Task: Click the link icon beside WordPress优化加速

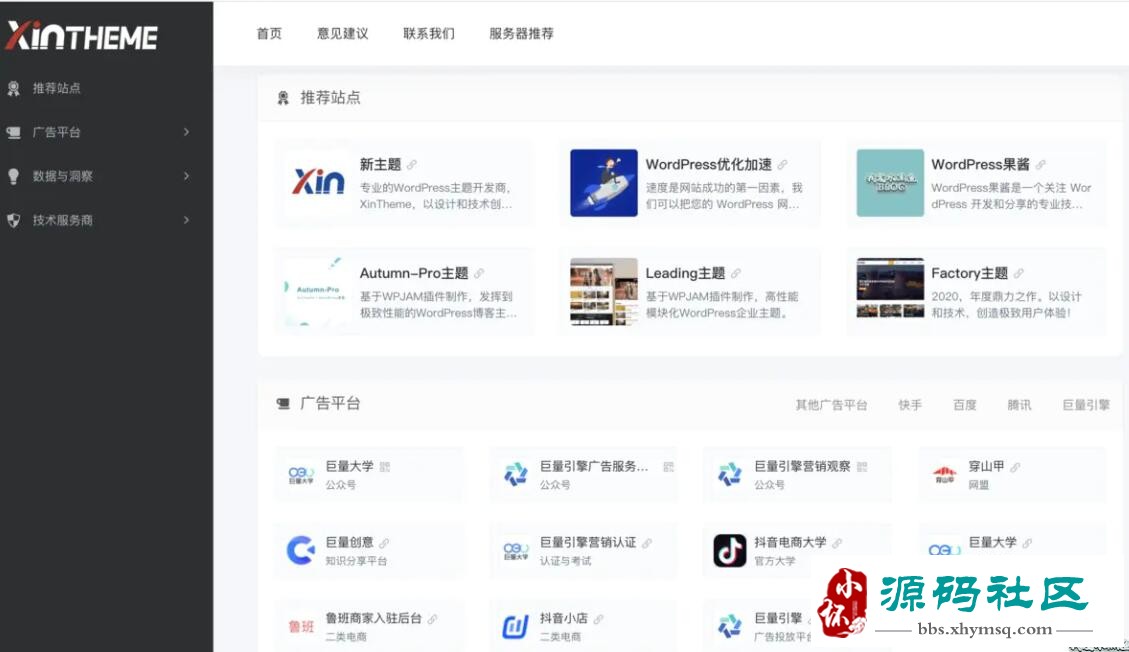Action: click(782, 165)
